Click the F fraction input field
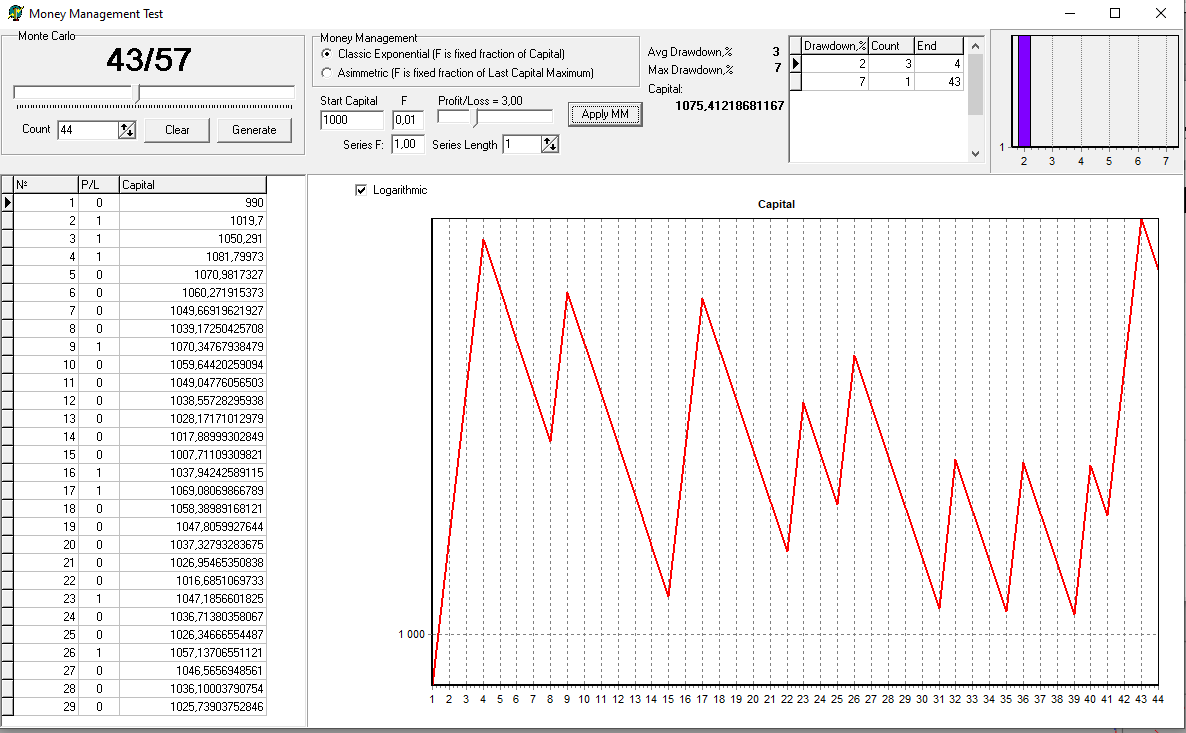 click(x=408, y=120)
